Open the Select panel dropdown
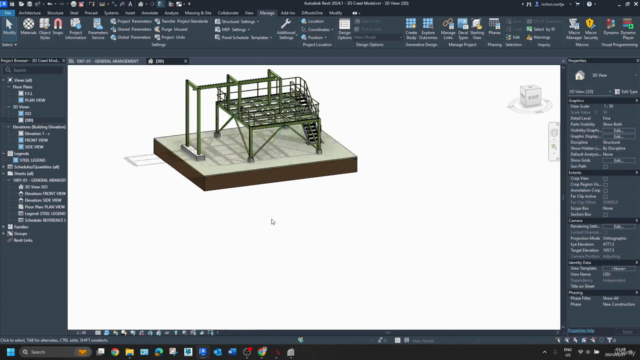This screenshot has height=360, width=640. tap(9, 44)
